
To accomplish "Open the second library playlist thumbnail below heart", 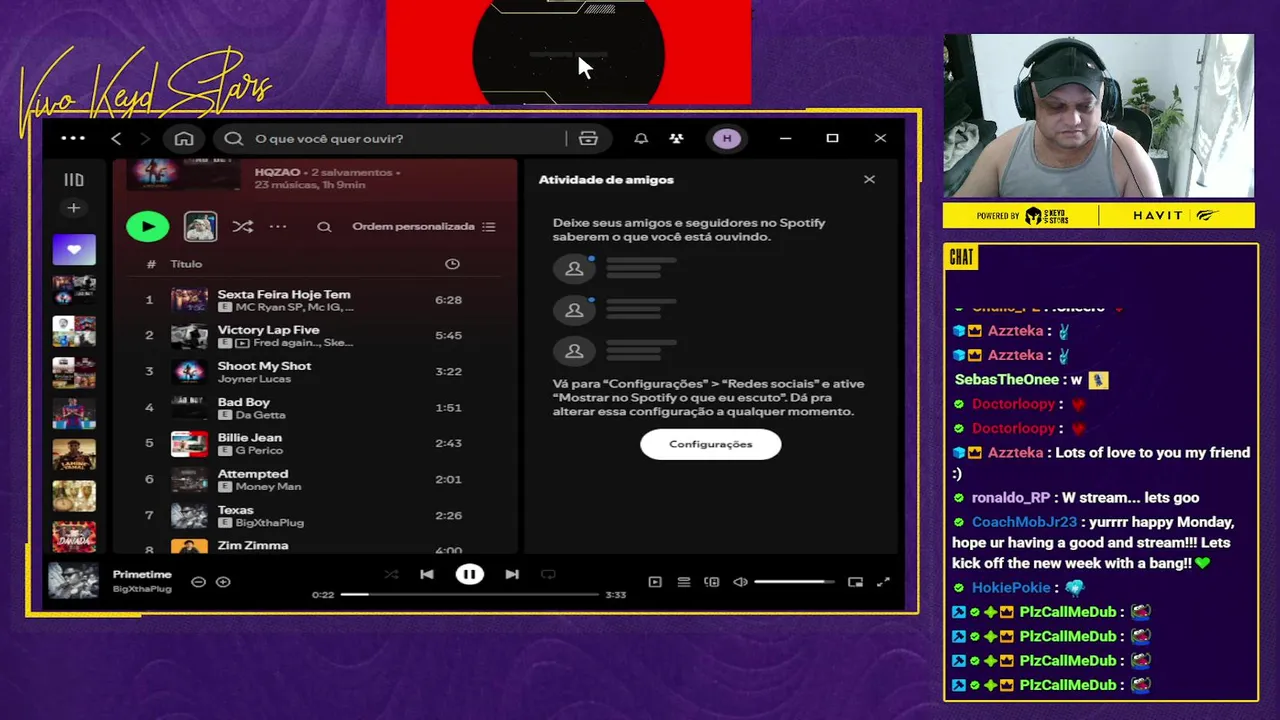I will (74, 331).
